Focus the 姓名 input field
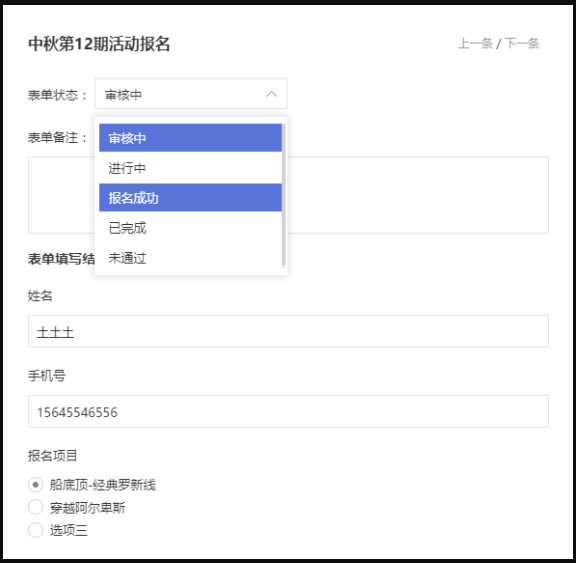The height and width of the screenshot is (563, 576). pyautogui.click(x=288, y=331)
